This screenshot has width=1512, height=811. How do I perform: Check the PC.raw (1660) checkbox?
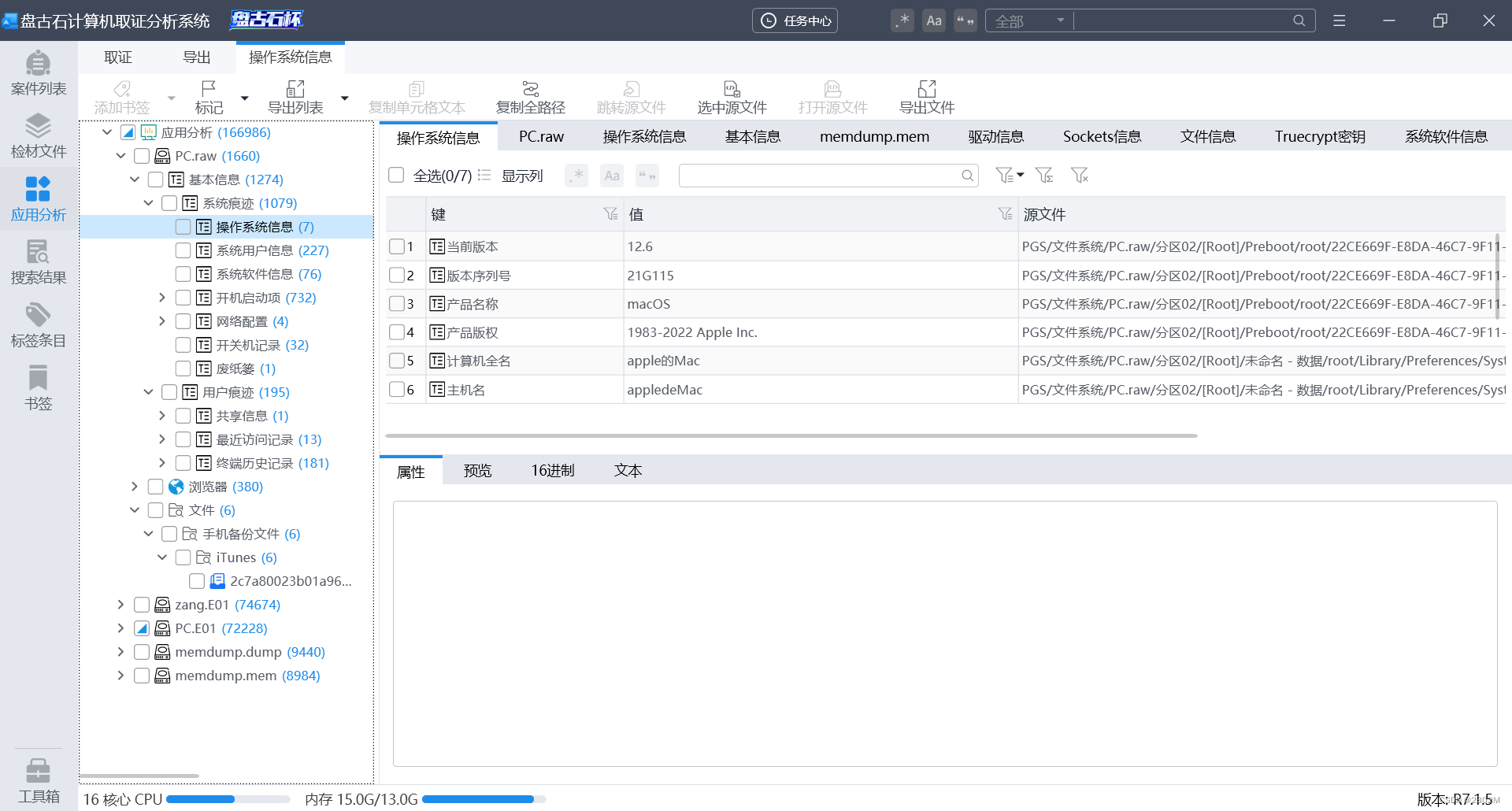click(142, 156)
